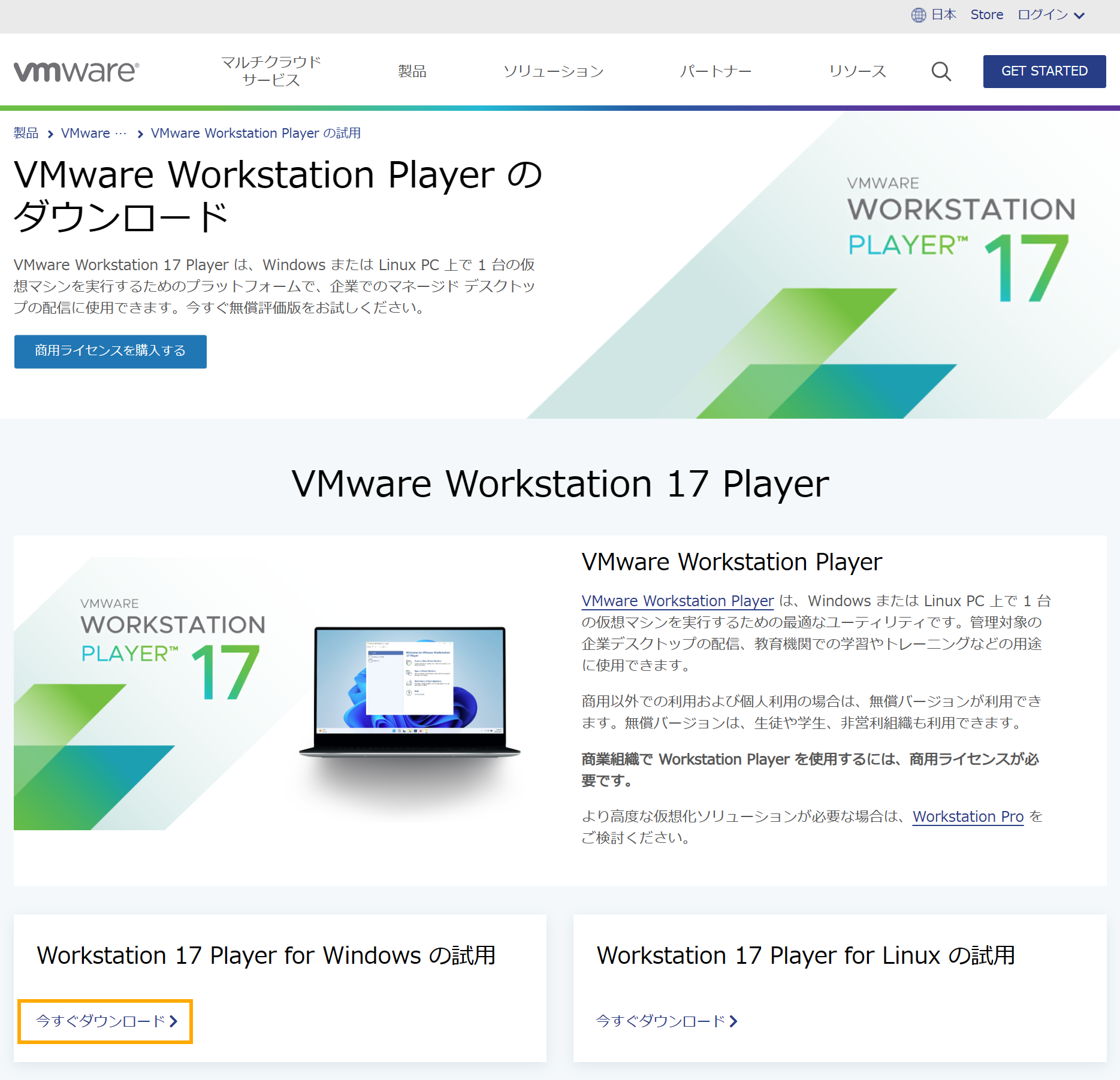Click the Workstation Player 17 card logo

click(x=173, y=649)
